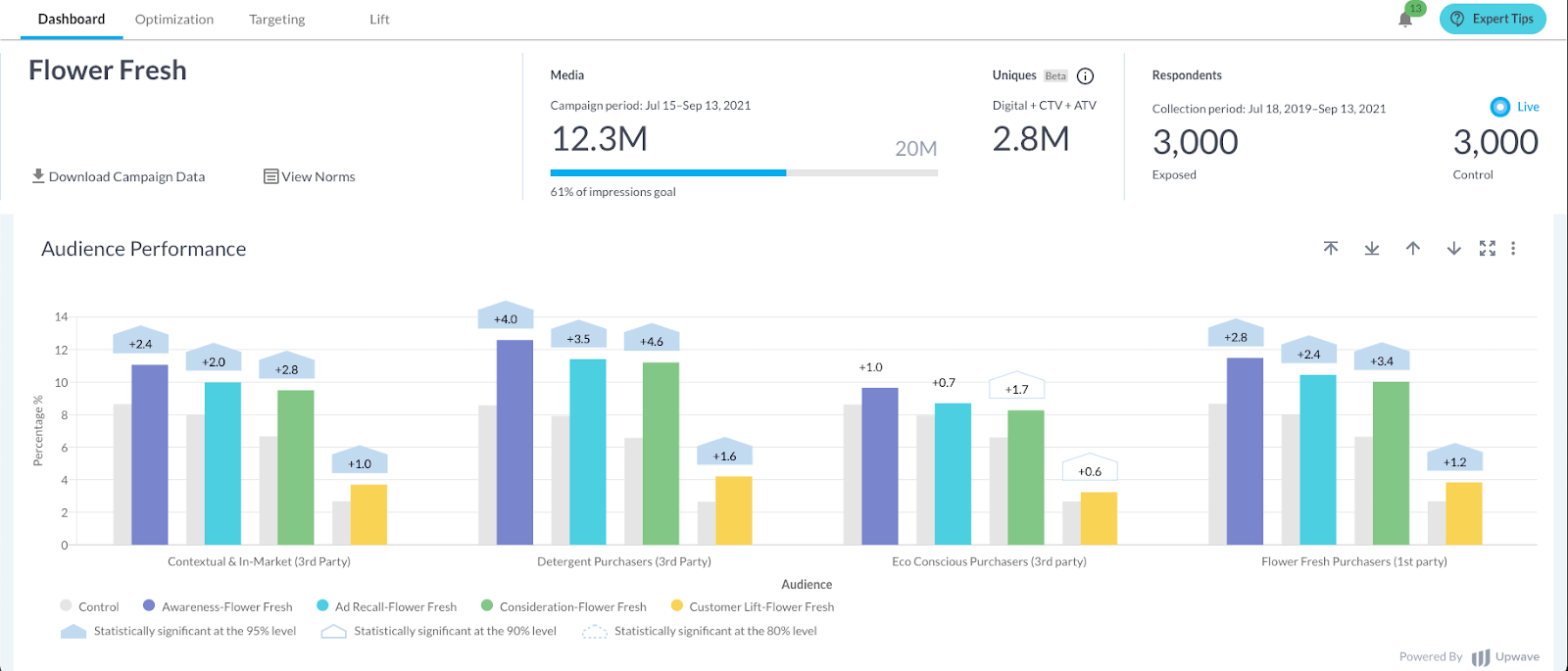This screenshot has width=1568, height=671.
Task: Move the Audience Performance panel down one
Action: coord(1454,249)
